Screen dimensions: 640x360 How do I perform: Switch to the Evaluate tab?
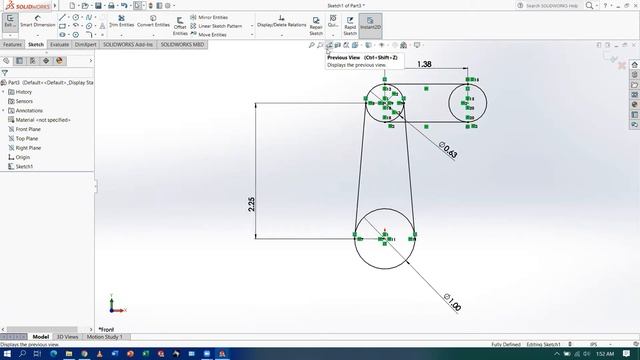pyautogui.click(x=60, y=44)
